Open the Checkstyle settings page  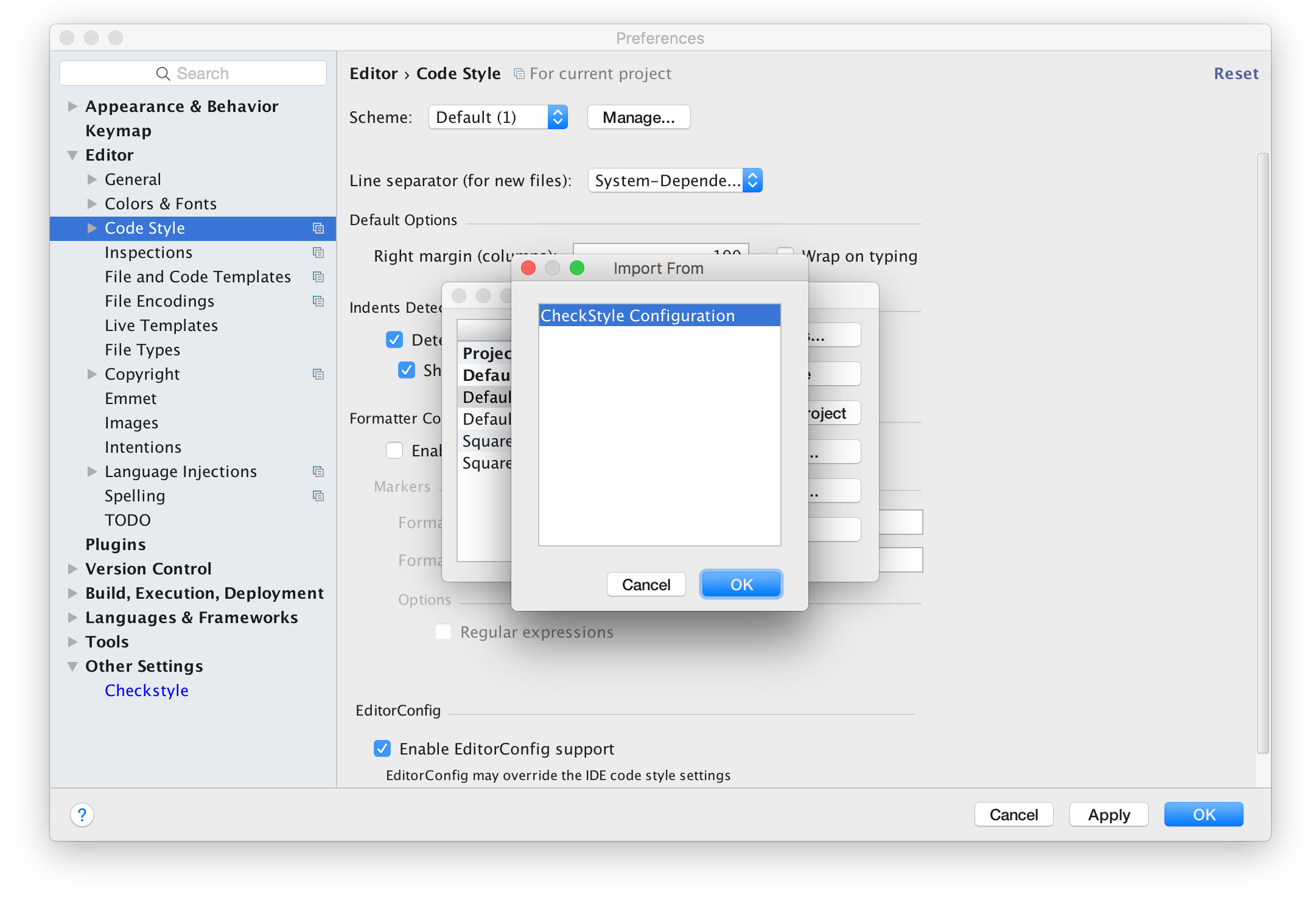(x=146, y=690)
